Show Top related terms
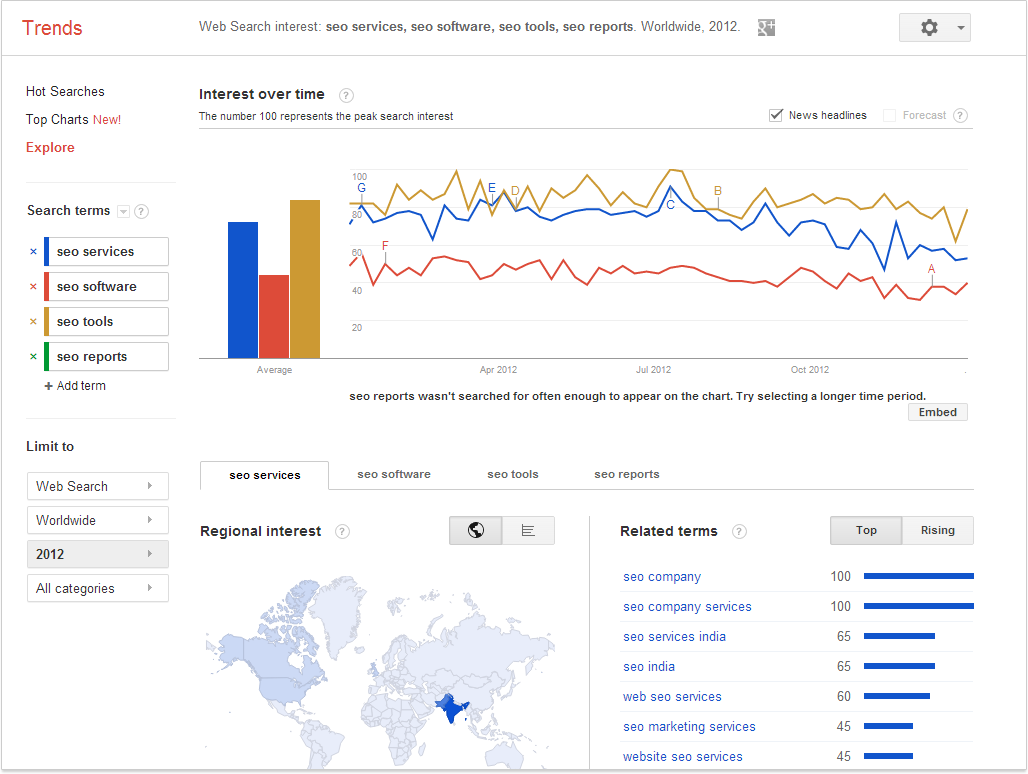Screen dimensions: 1028x774 (x=866, y=530)
